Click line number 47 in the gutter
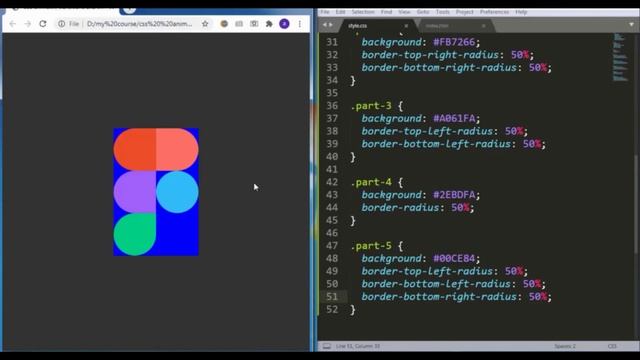The height and width of the screenshot is (360, 640). pyautogui.click(x=332, y=246)
